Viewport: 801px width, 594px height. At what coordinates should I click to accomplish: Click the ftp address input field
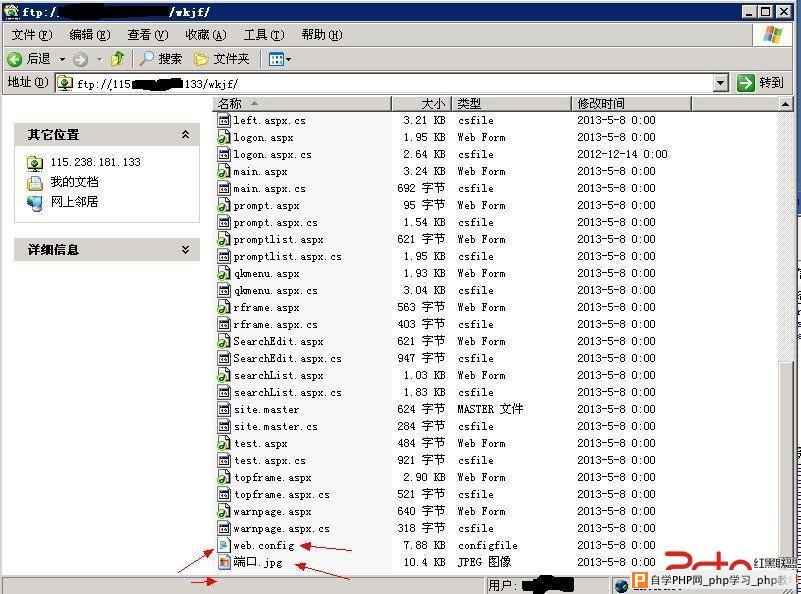coord(384,83)
